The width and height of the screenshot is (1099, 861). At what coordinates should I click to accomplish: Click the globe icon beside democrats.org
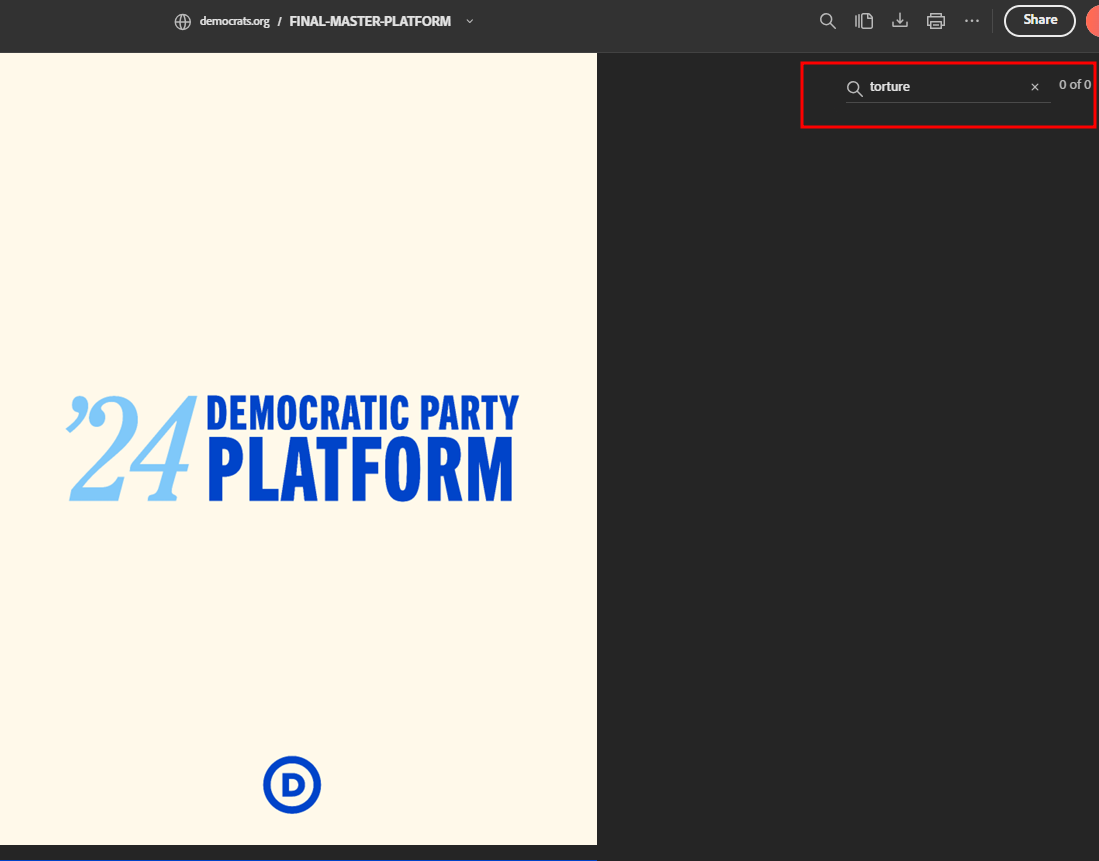182,22
